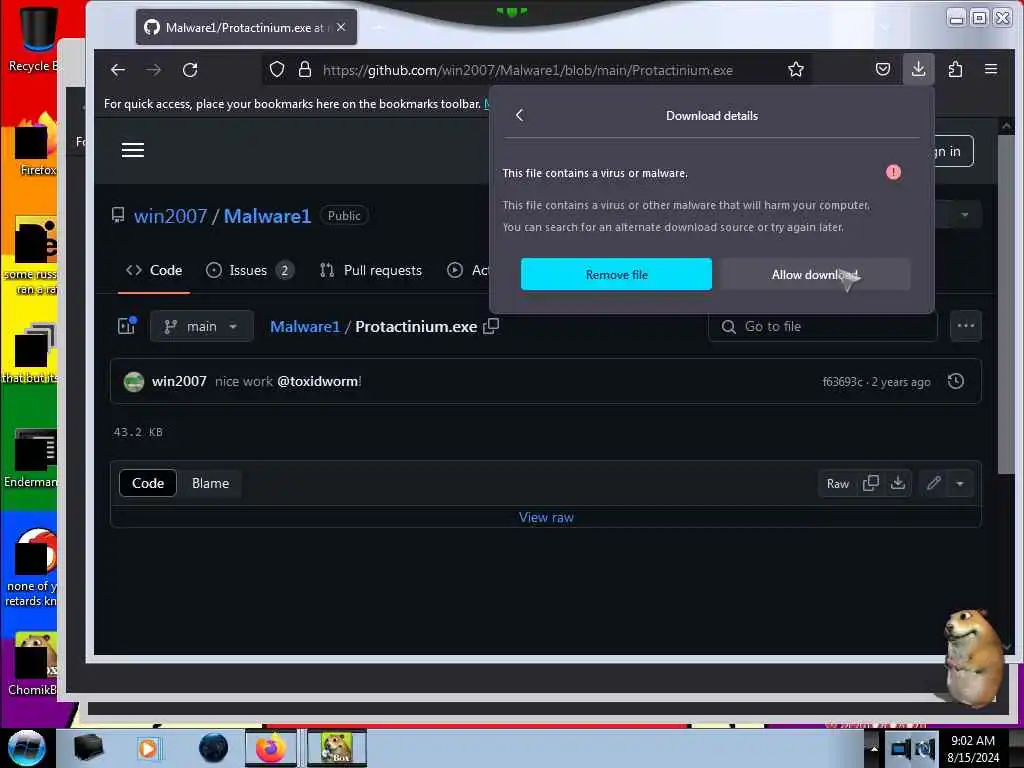Open the Firefox taskbar button
The image size is (1024, 768).
point(271,748)
